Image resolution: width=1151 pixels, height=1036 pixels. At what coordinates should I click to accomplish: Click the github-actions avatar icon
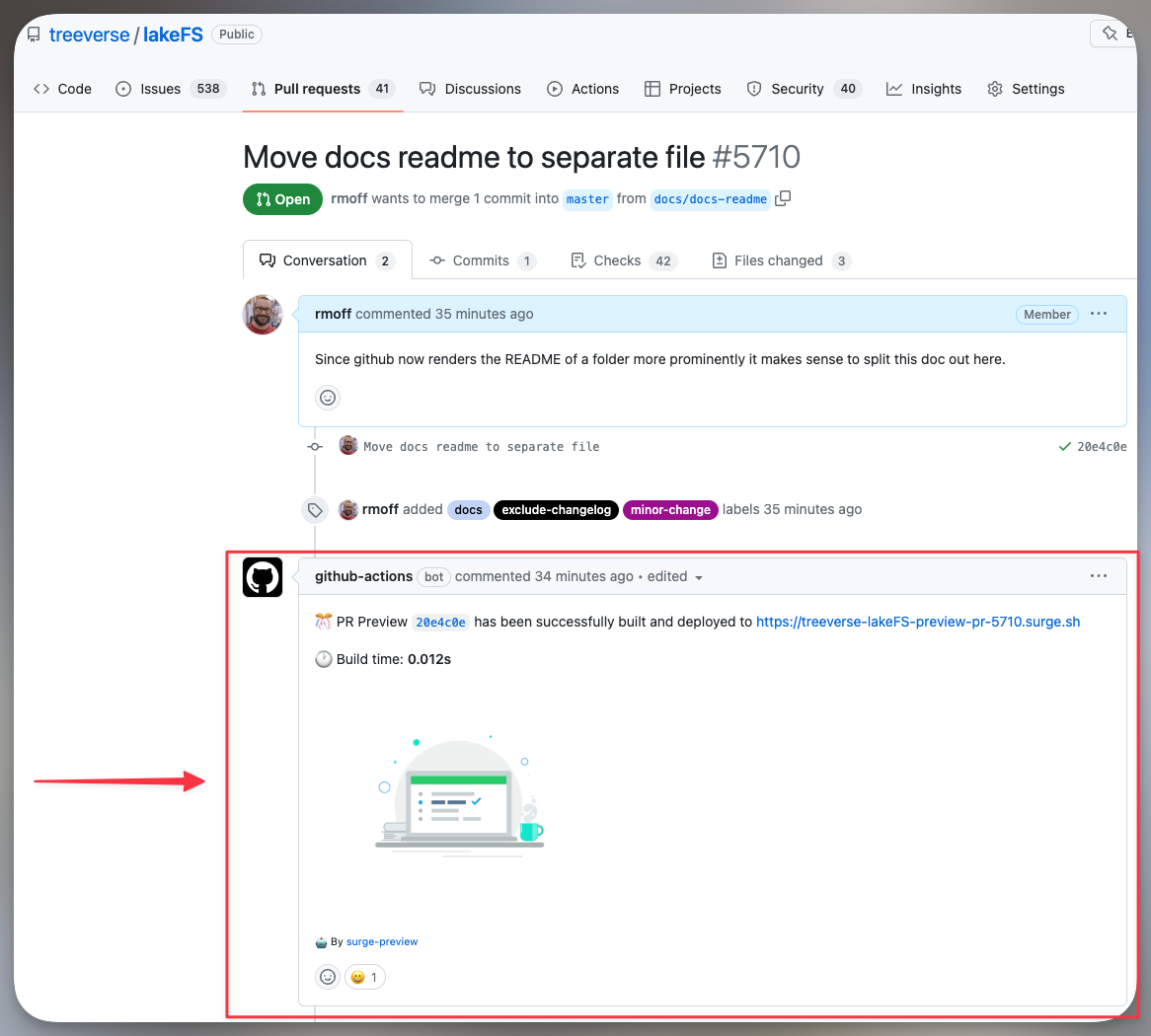click(263, 577)
